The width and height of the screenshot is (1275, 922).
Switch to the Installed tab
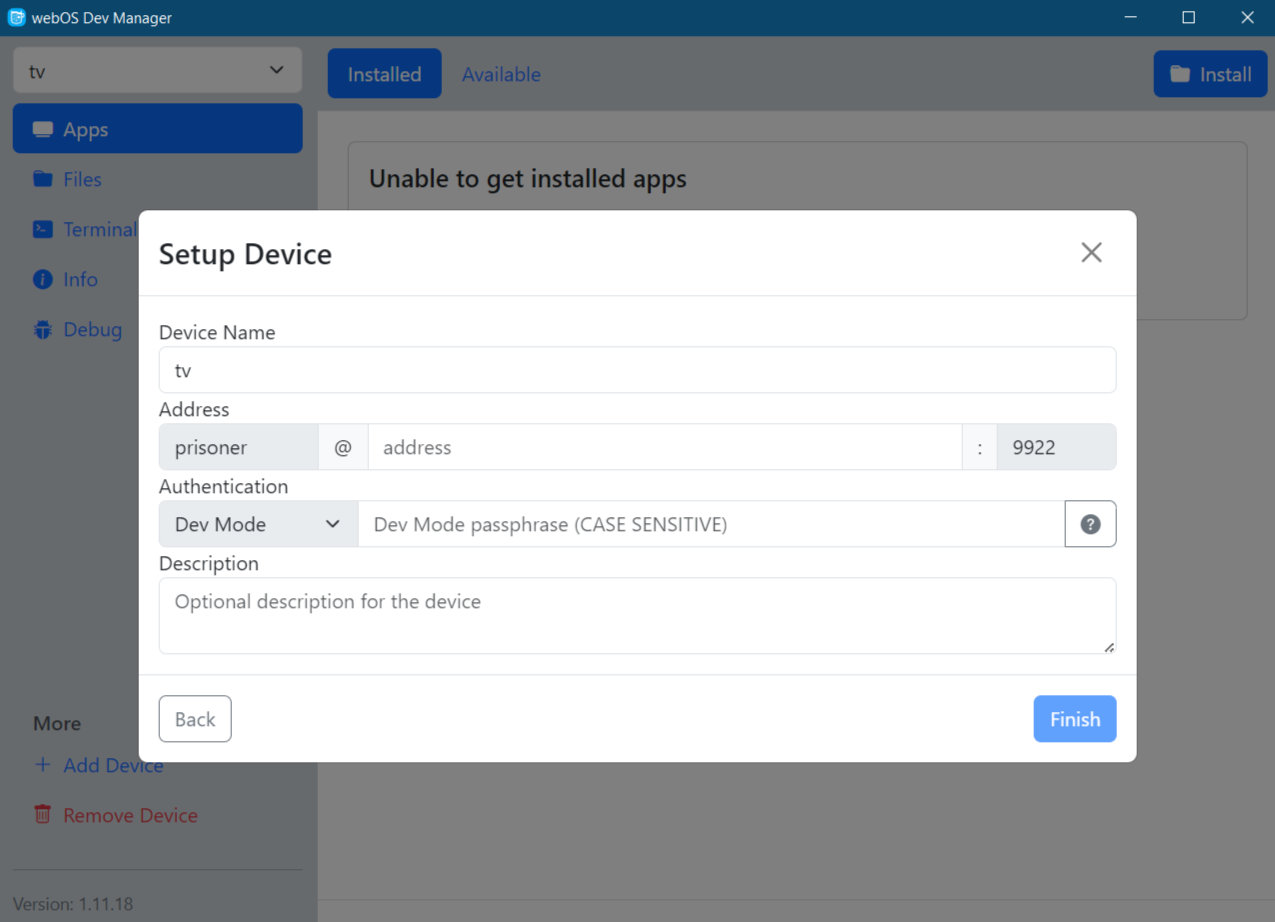click(384, 74)
